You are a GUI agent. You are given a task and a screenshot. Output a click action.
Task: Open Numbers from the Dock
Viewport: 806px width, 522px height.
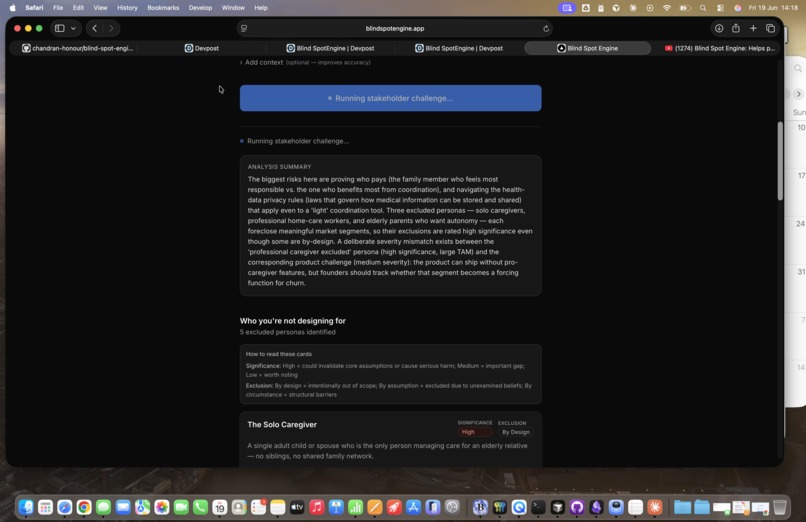pyautogui.click(x=355, y=508)
